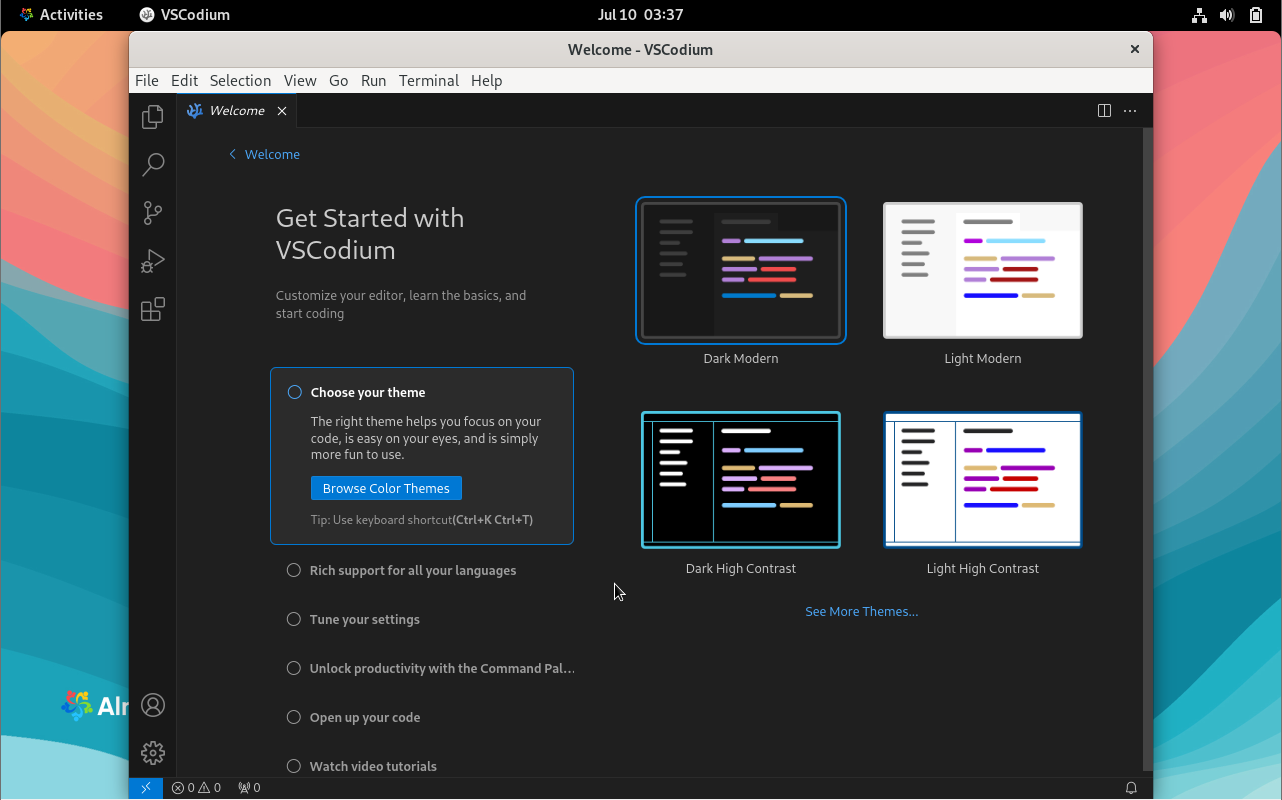Open the Run and Debug view
Image resolution: width=1282 pixels, height=800 pixels.
click(x=153, y=261)
